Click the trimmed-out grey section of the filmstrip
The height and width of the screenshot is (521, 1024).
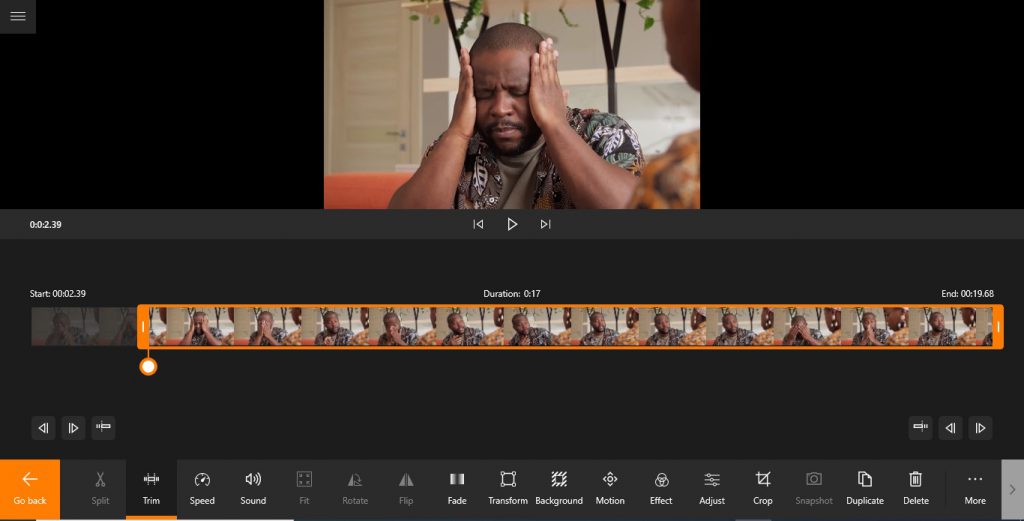point(84,326)
